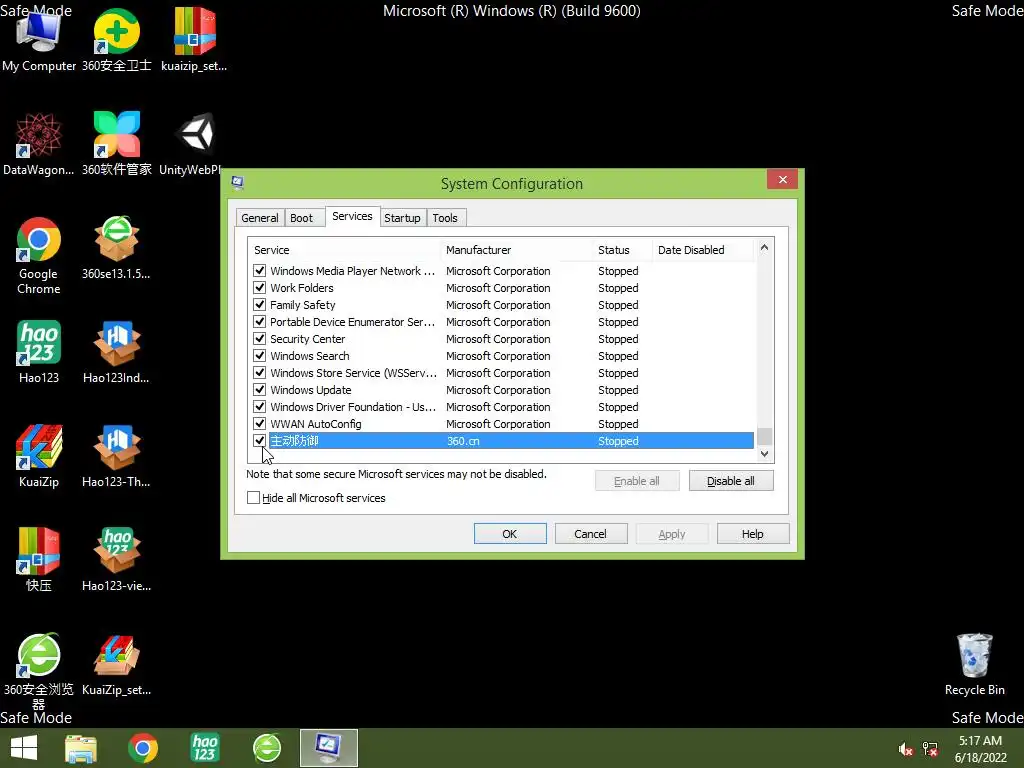
Task: Click the taskbar clock showing 5:17 AM
Action: [980, 749]
